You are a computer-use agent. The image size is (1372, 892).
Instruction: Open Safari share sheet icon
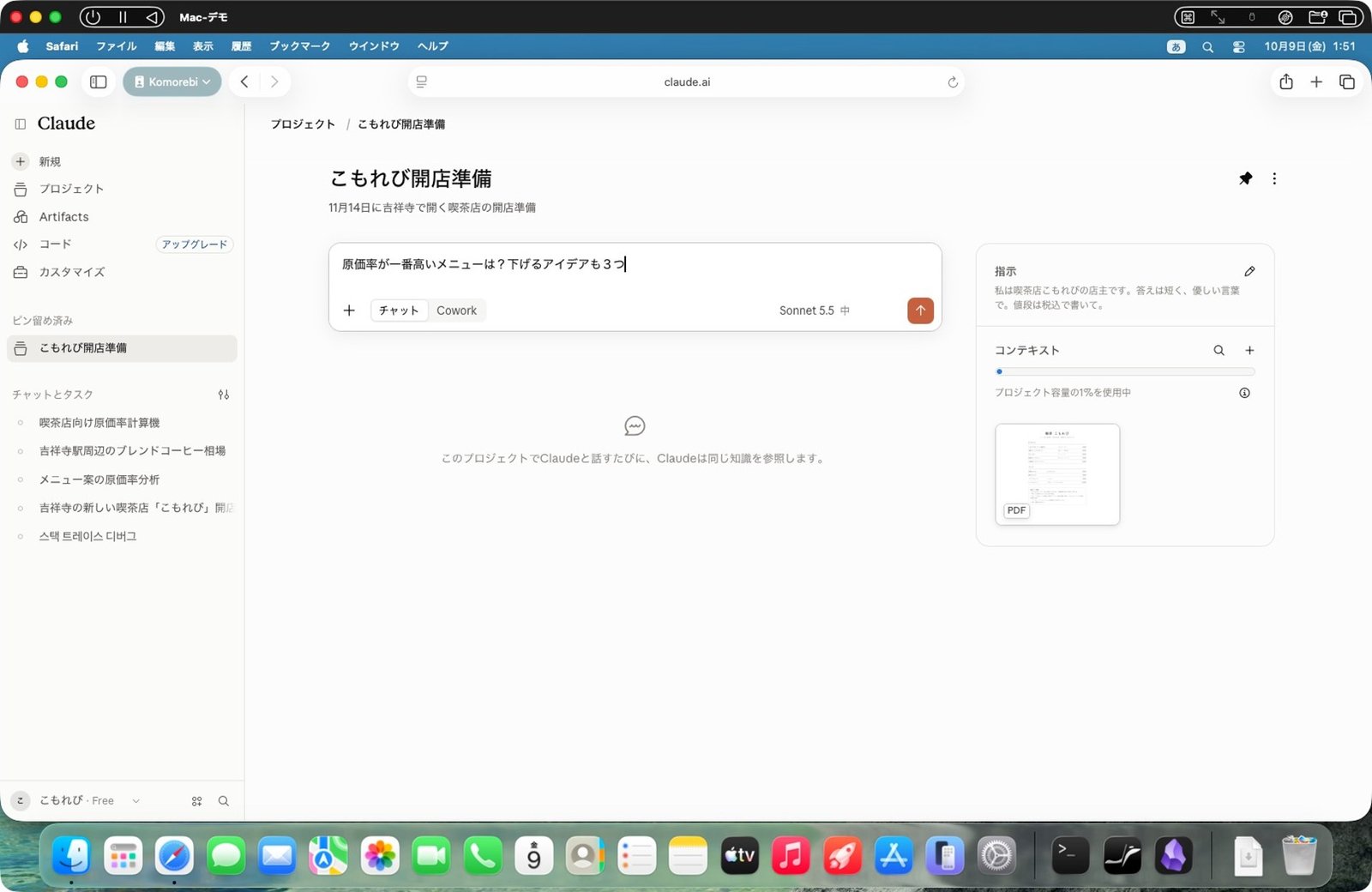coord(1286,81)
